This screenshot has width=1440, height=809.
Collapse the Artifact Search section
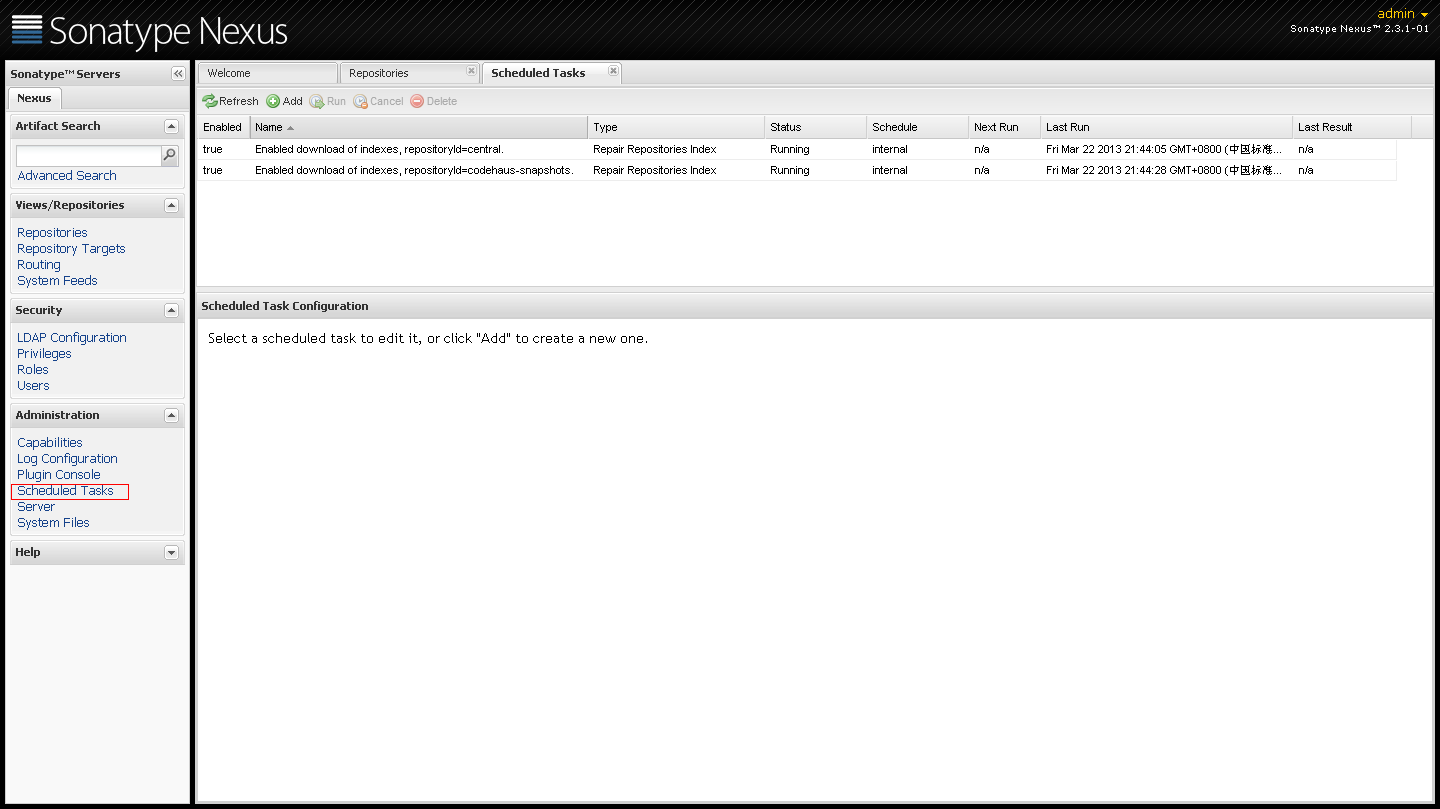171,127
